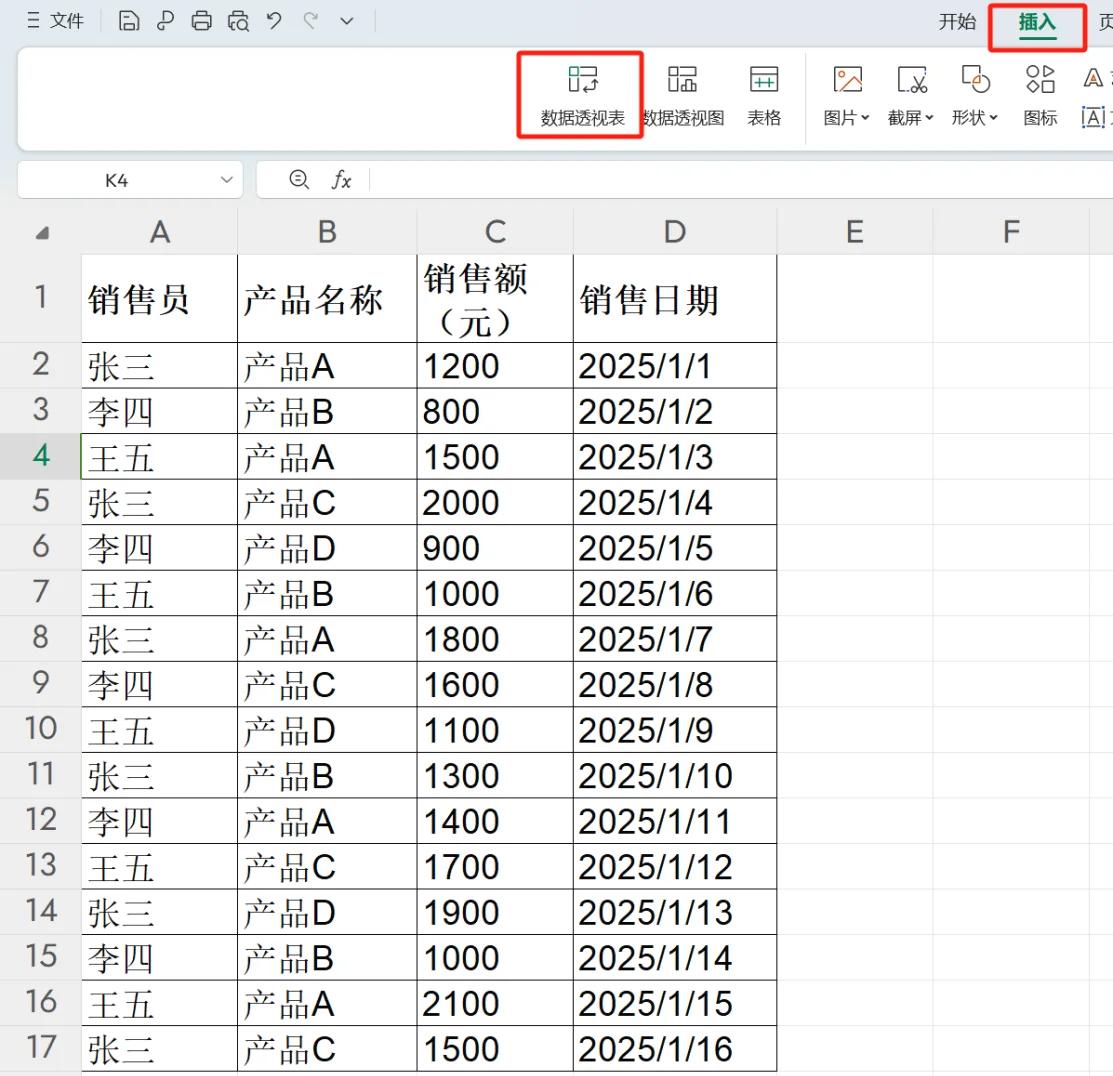Open the 形状 dropdown
Image resolution: width=1113 pixels, height=1076 pixels.
975,97
